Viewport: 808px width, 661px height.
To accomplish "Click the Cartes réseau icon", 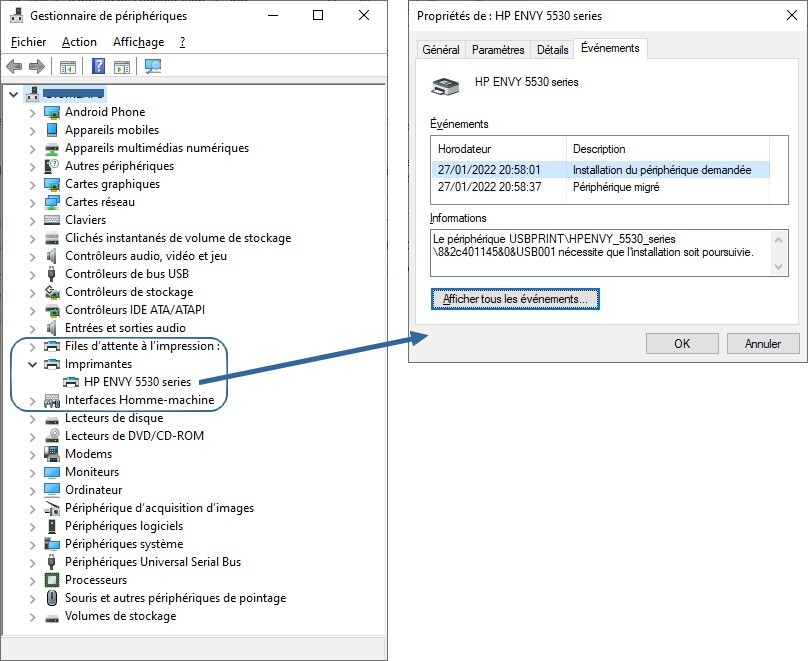I will coord(52,202).
